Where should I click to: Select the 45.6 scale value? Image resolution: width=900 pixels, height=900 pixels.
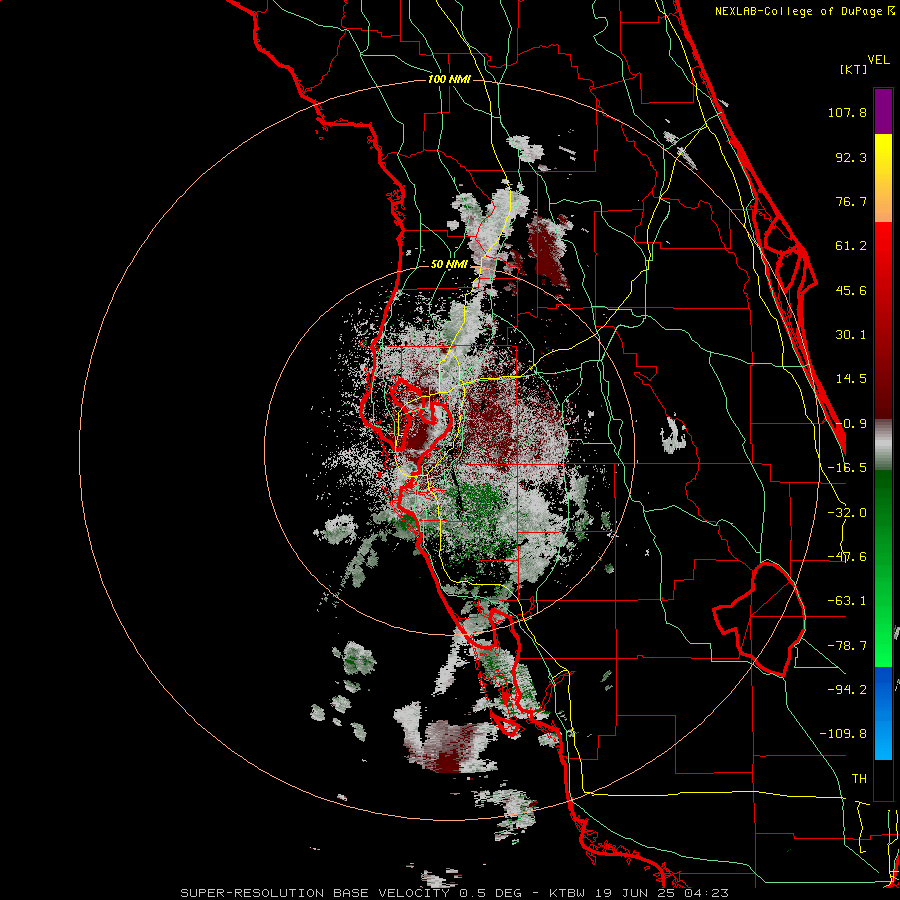[851, 290]
